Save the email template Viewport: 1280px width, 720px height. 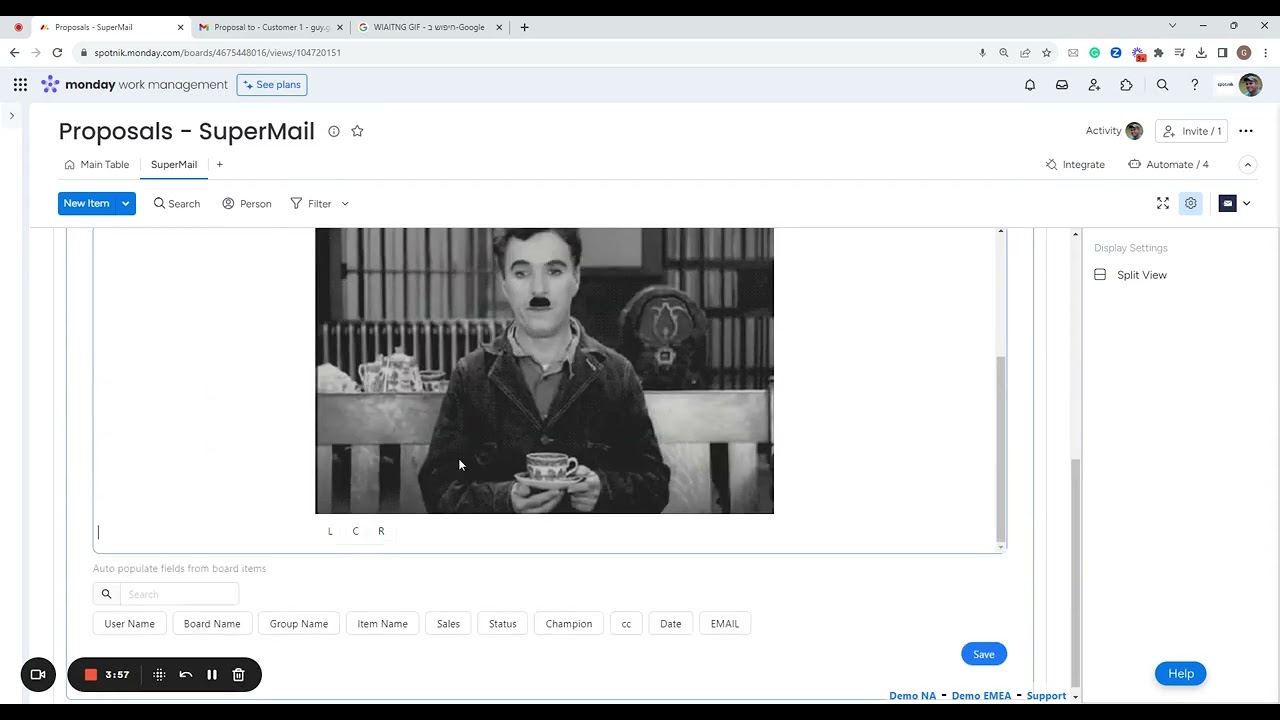click(984, 654)
